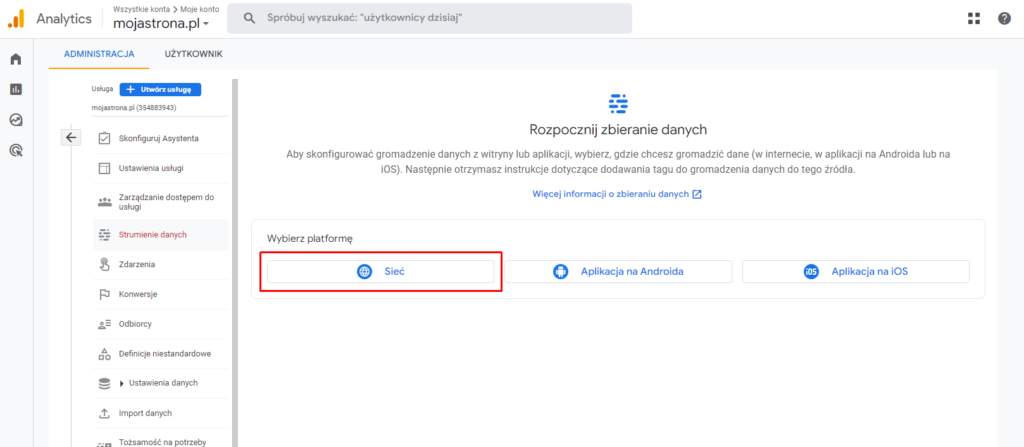Viewport: 1024px width, 447px height.
Task: Open the Help question mark icon
Action: (1004, 18)
